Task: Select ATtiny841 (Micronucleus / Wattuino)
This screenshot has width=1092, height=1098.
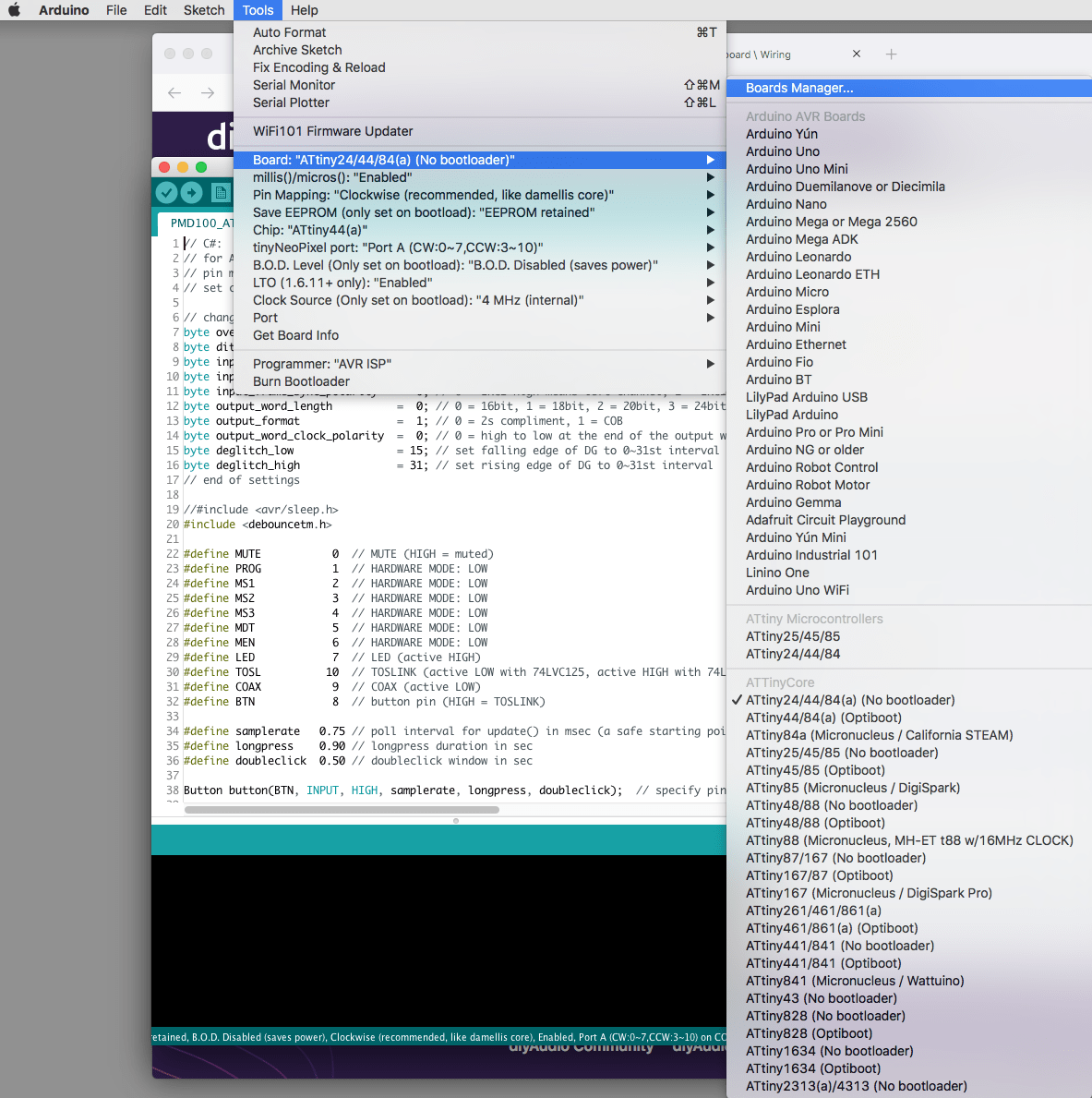Action: [909, 981]
